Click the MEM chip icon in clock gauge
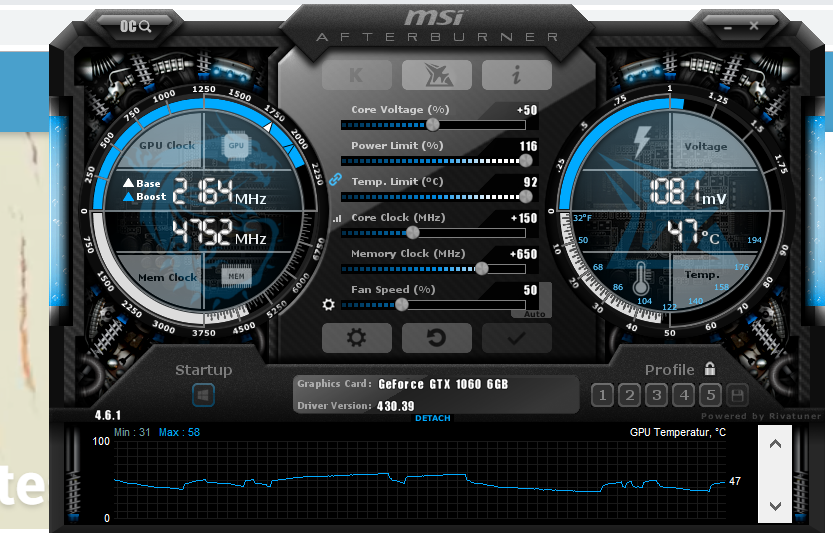 click(236, 276)
